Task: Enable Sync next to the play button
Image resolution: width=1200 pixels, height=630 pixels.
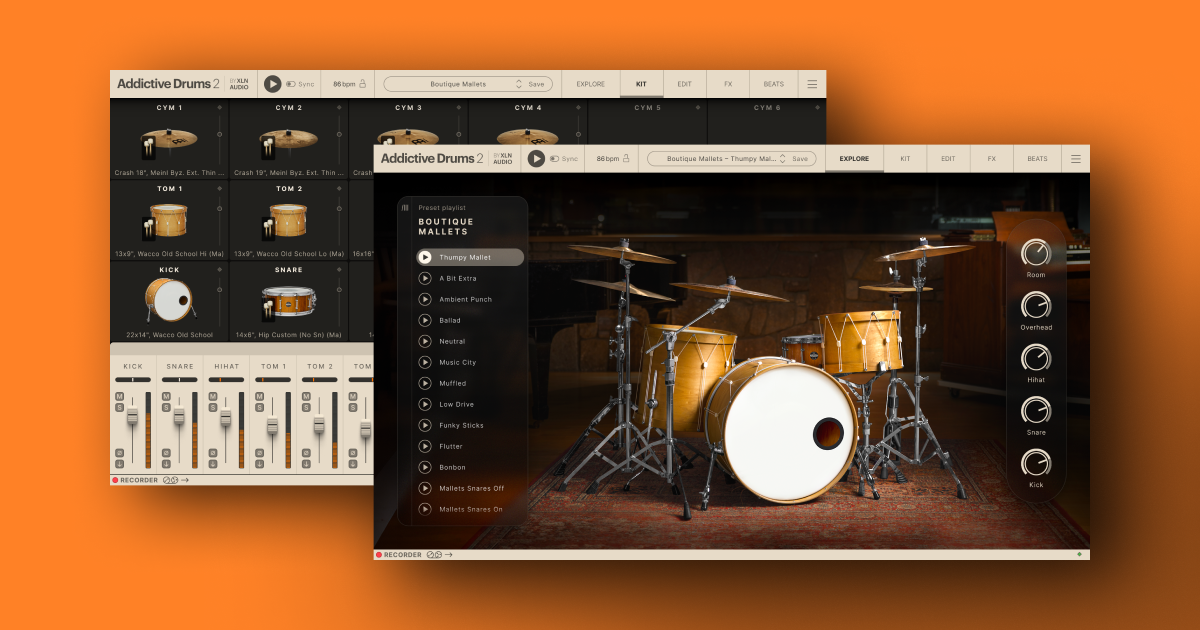Action: [x=553, y=158]
